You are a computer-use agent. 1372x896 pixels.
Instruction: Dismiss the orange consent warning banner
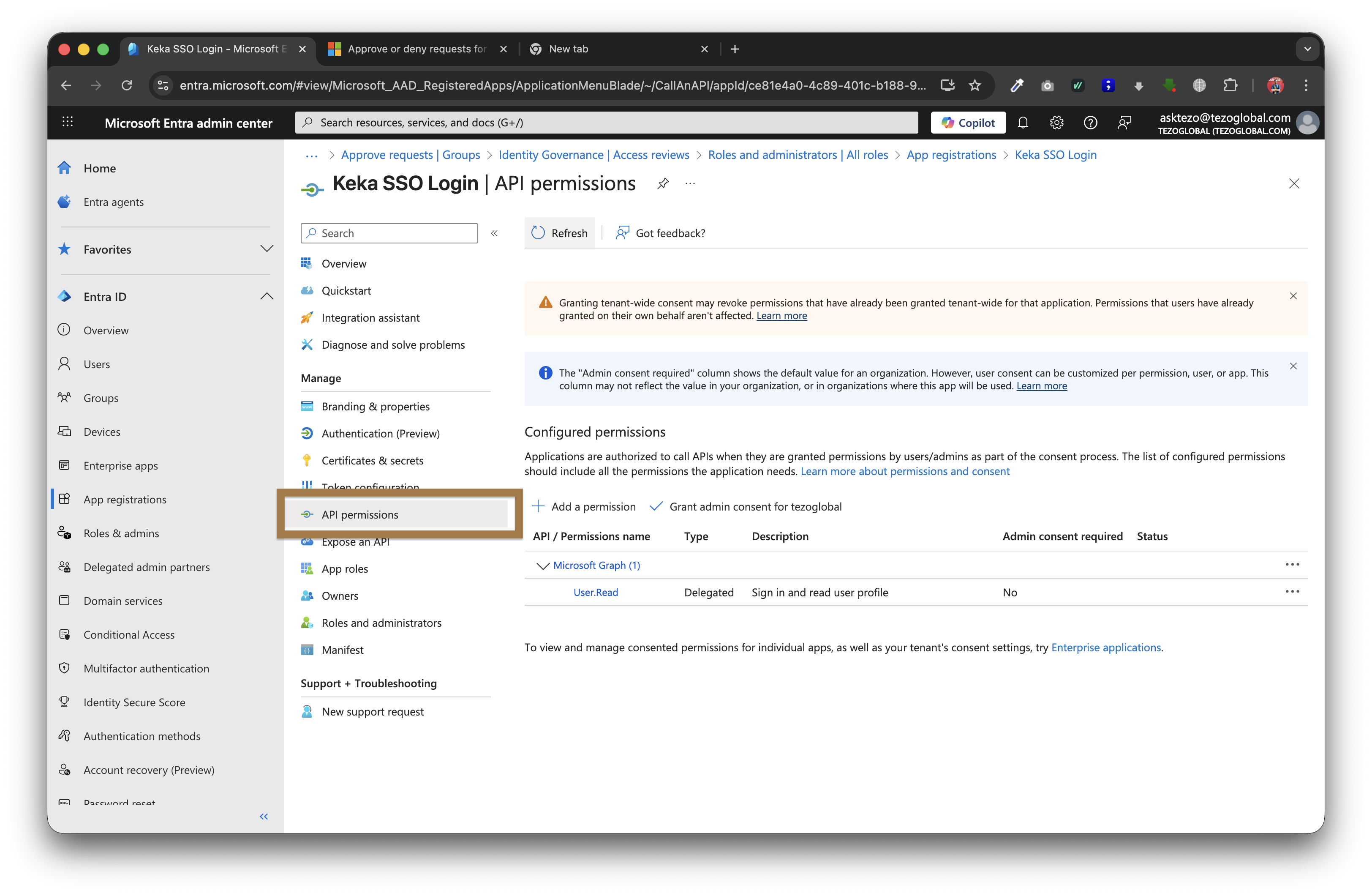(1293, 296)
